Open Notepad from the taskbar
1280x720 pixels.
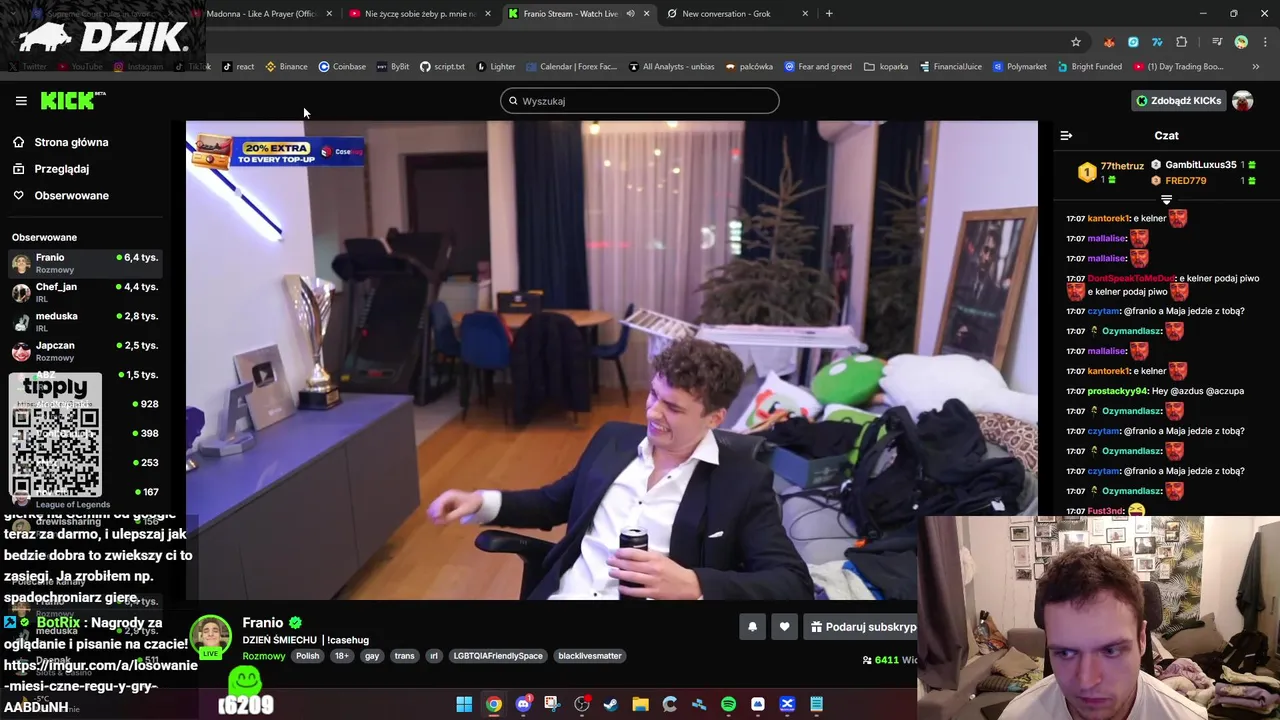coord(816,704)
